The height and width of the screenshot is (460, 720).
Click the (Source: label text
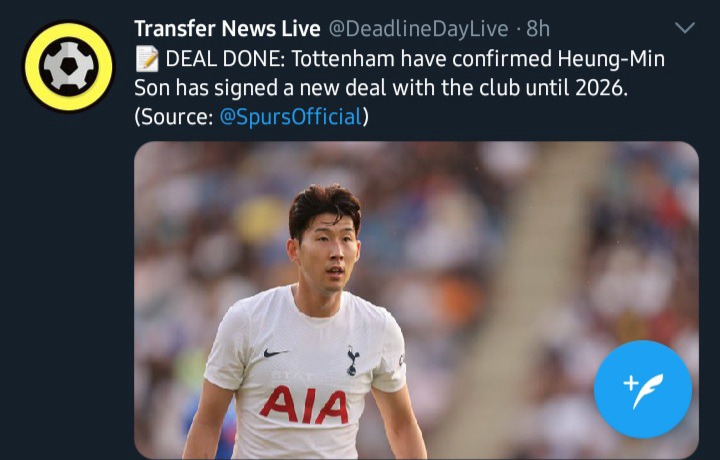[174, 117]
